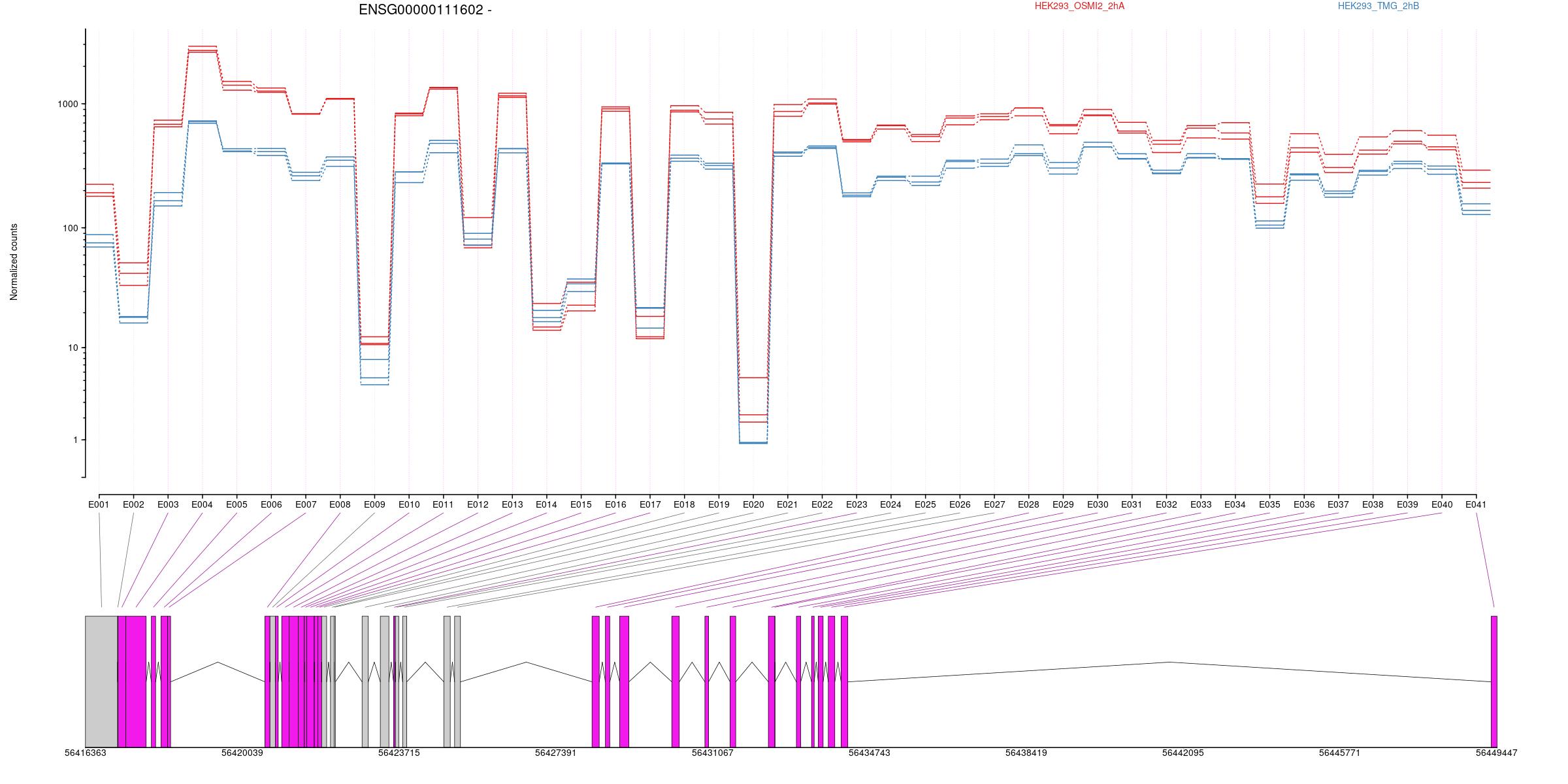This screenshot has width=1568, height=784.
Task: Click the 1000 y-axis tick label
Action: 68,104
